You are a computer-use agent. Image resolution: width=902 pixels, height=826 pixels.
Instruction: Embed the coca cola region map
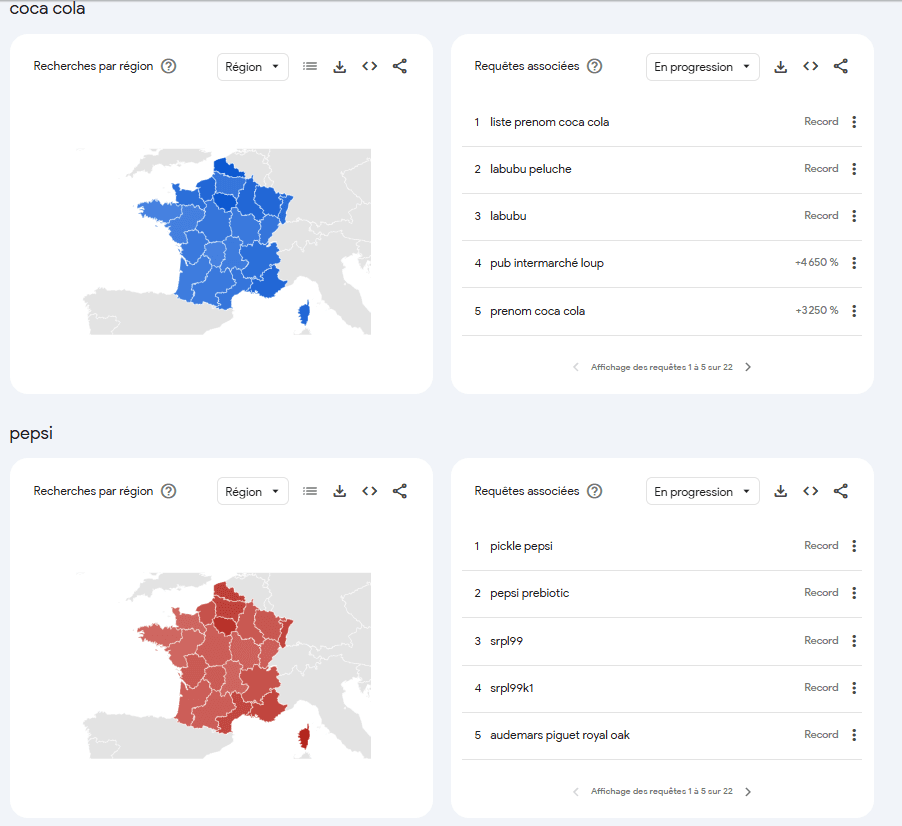[370, 66]
